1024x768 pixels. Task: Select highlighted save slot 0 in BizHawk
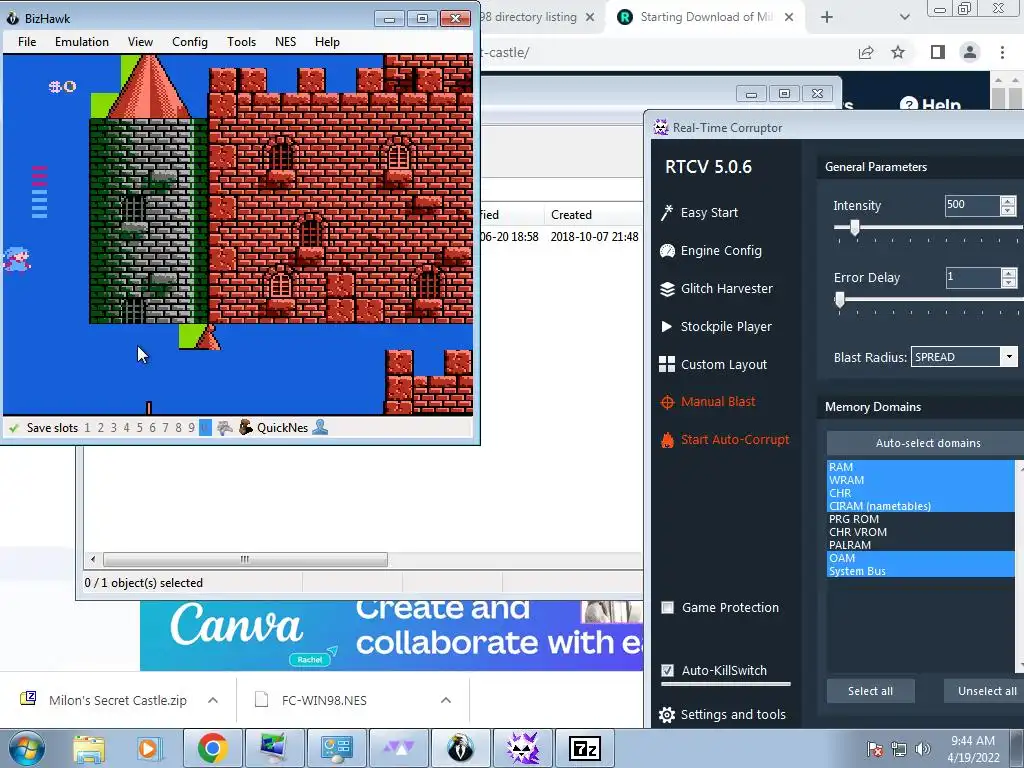tap(205, 428)
